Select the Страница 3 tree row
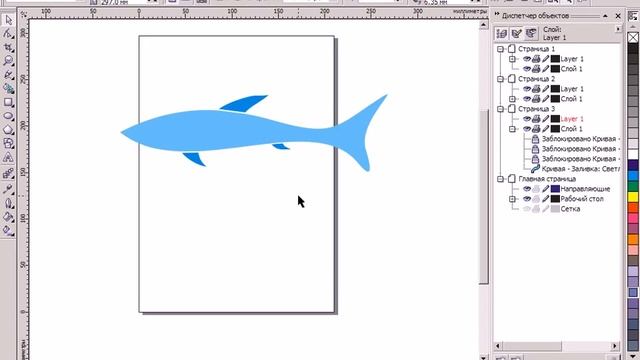 [536, 109]
